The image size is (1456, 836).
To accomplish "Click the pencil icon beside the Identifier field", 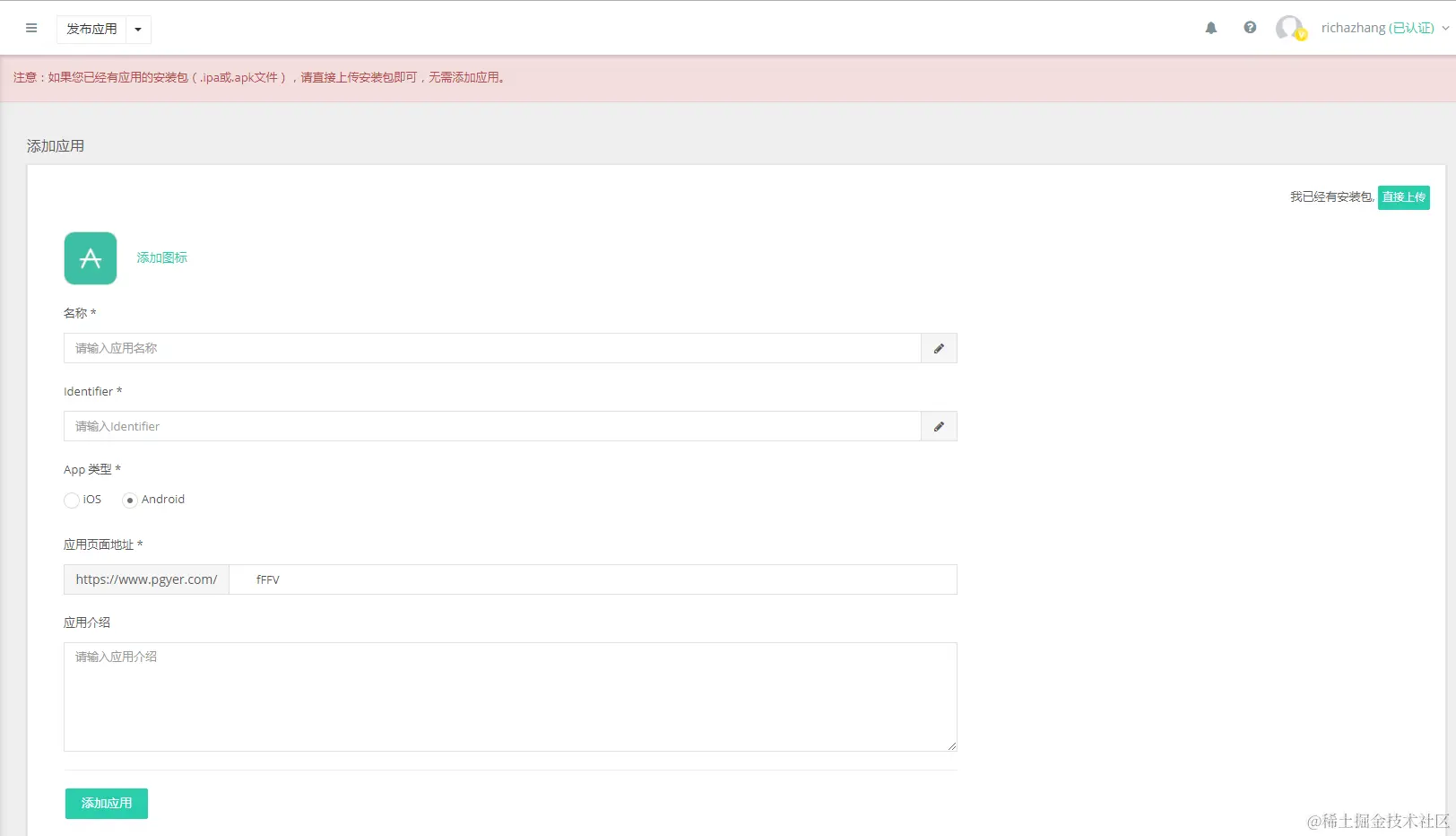I will (939, 427).
